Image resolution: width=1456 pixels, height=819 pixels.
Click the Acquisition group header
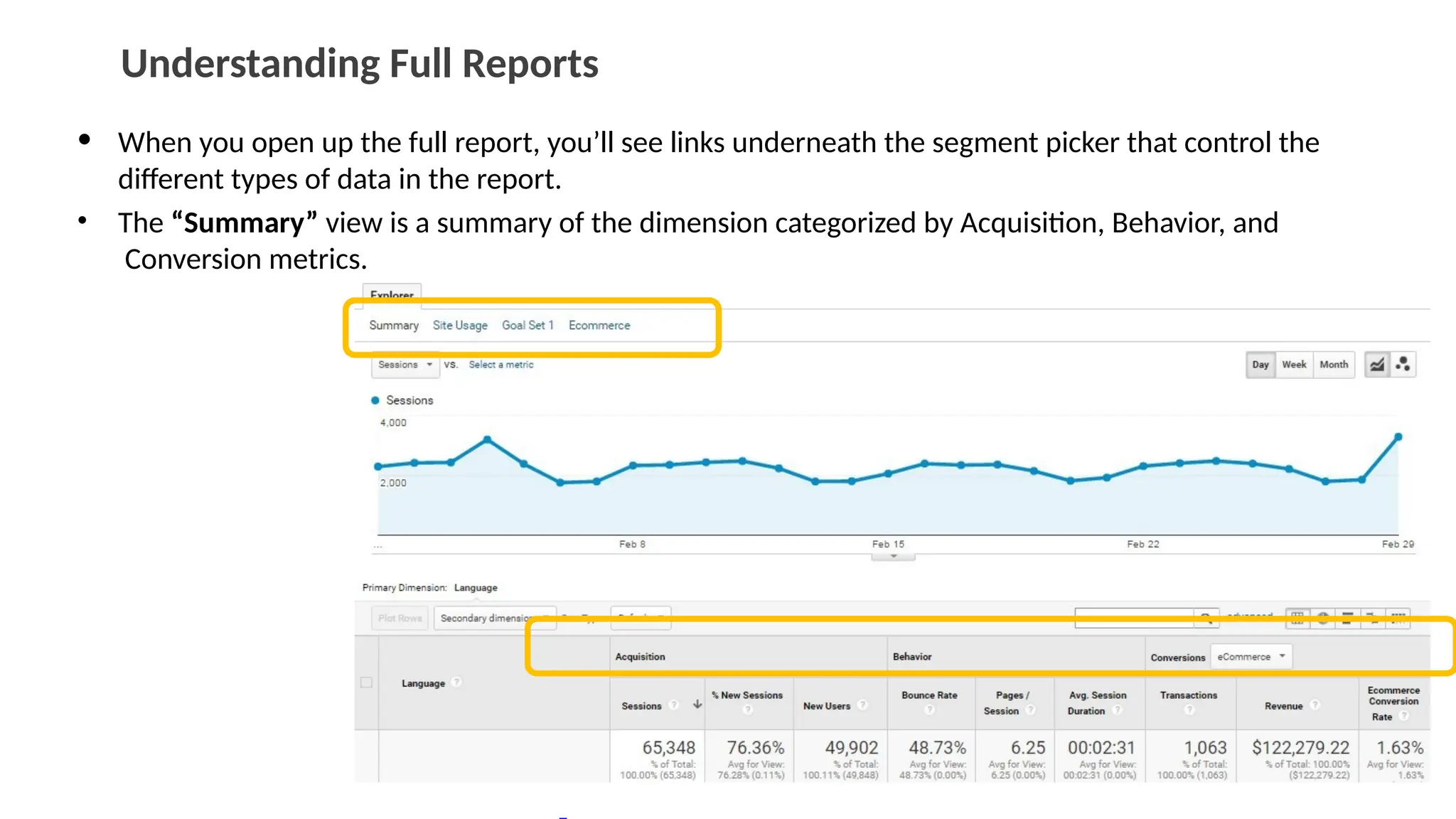point(640,657)
